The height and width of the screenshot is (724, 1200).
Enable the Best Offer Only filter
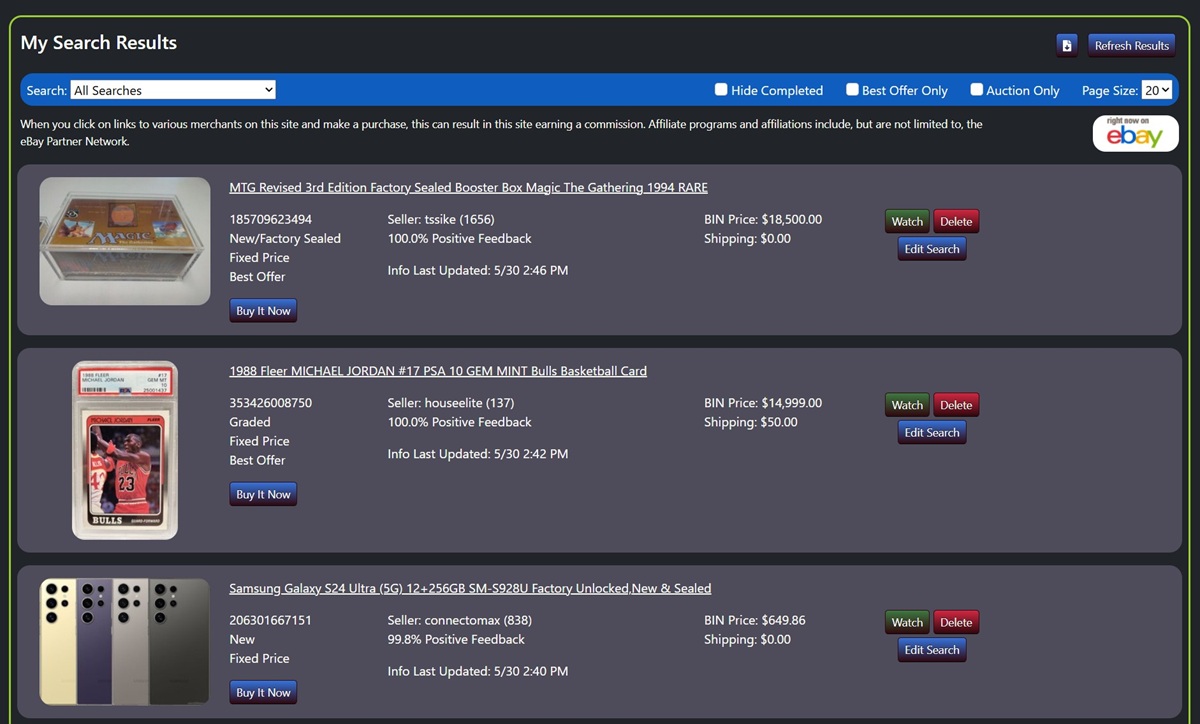click(852, 89)
